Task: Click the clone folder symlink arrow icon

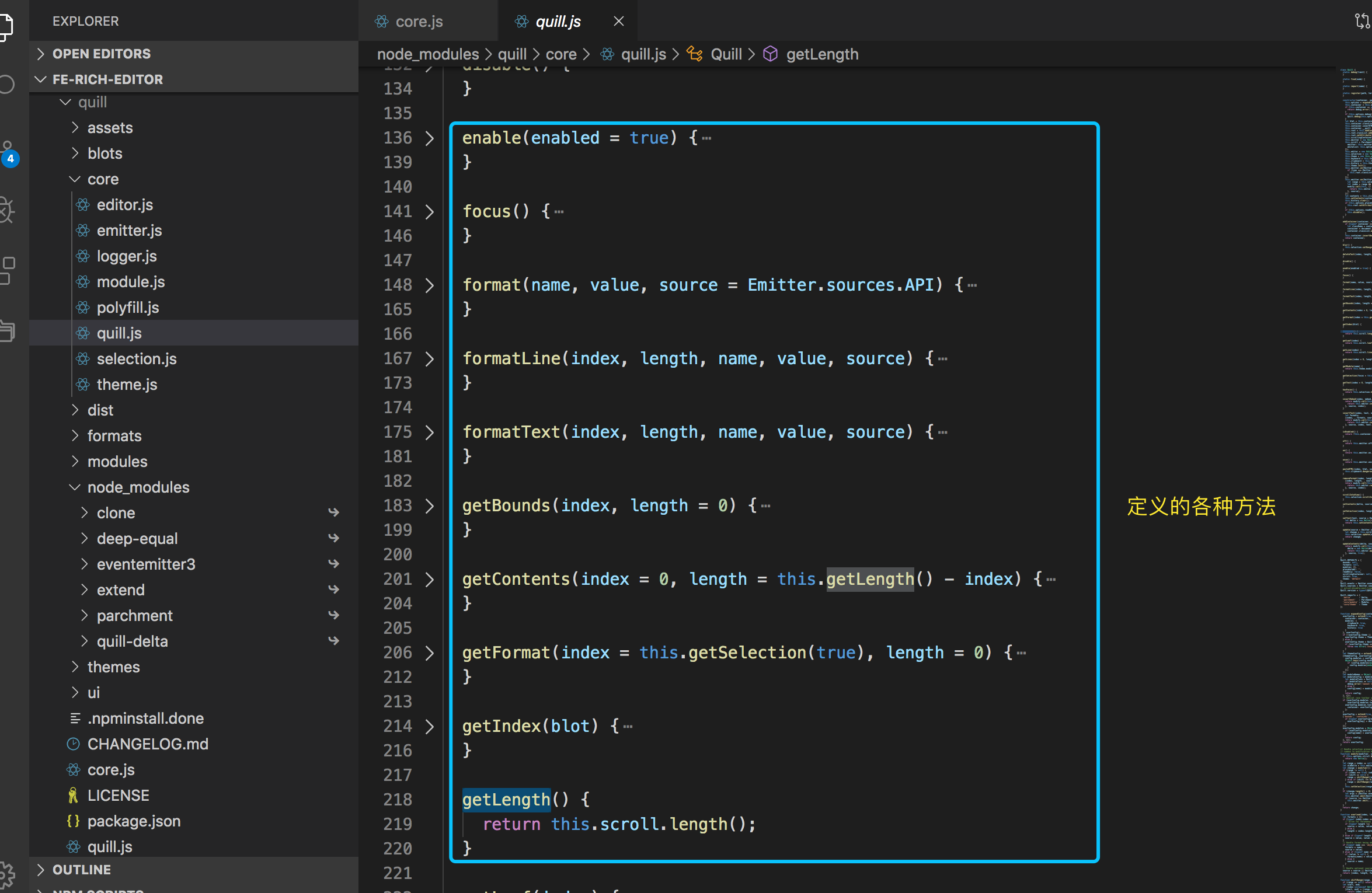Action: pyautogui.click(x=333, y=512)
